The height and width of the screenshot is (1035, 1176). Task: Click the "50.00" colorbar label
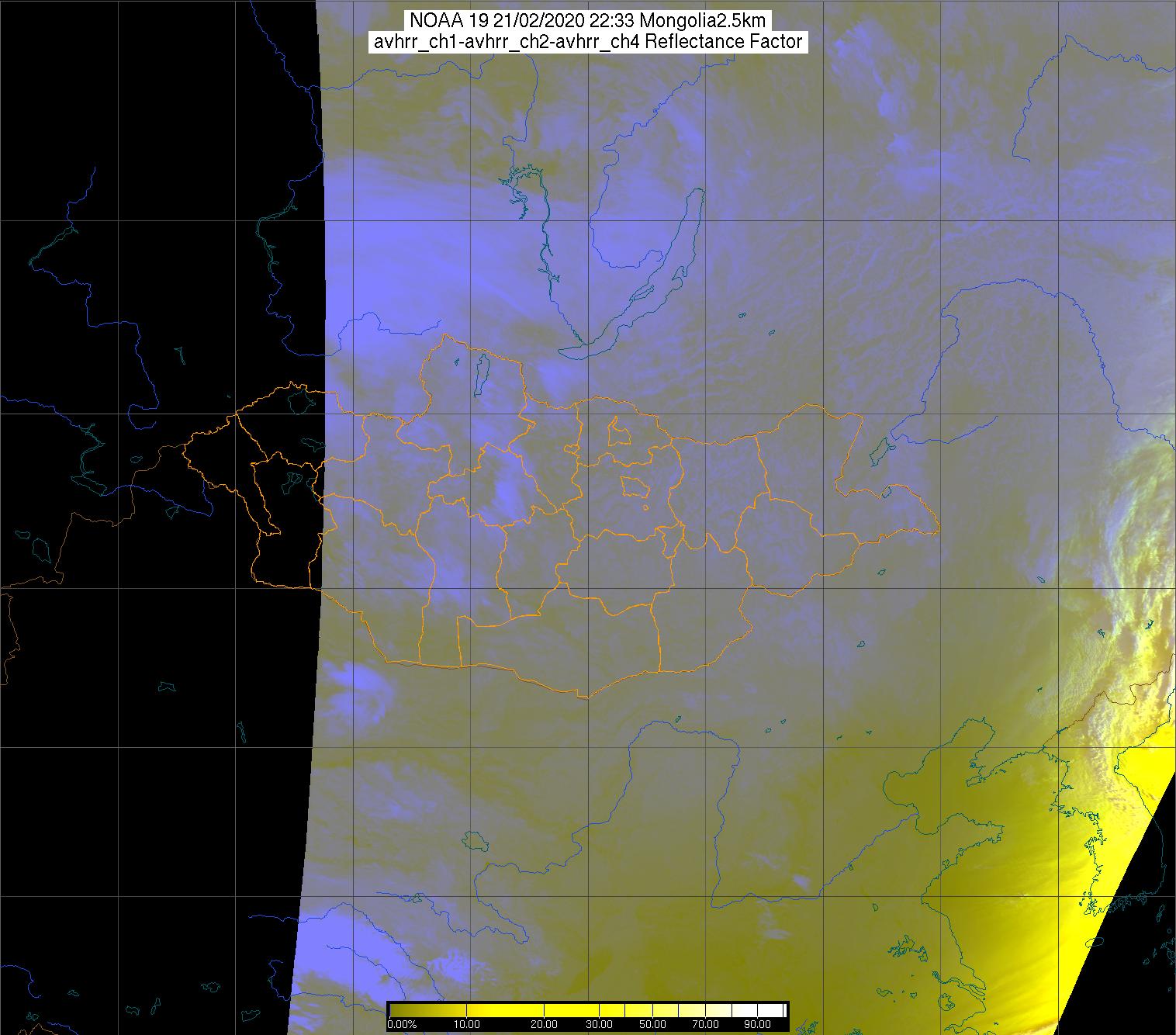click(653, 1024)
